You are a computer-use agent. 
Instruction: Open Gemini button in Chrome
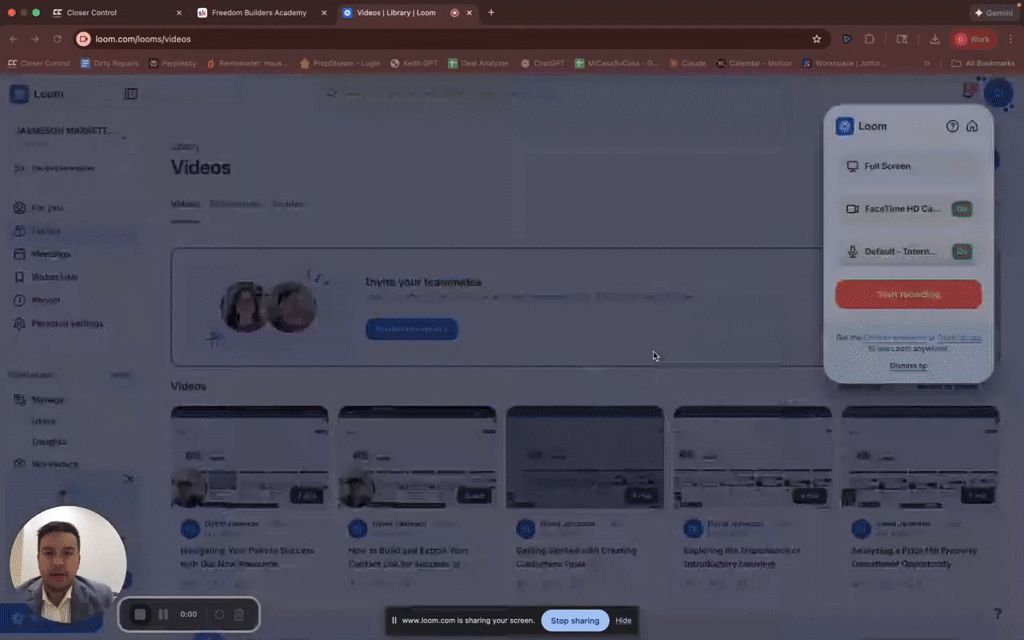tap(993, 12)
